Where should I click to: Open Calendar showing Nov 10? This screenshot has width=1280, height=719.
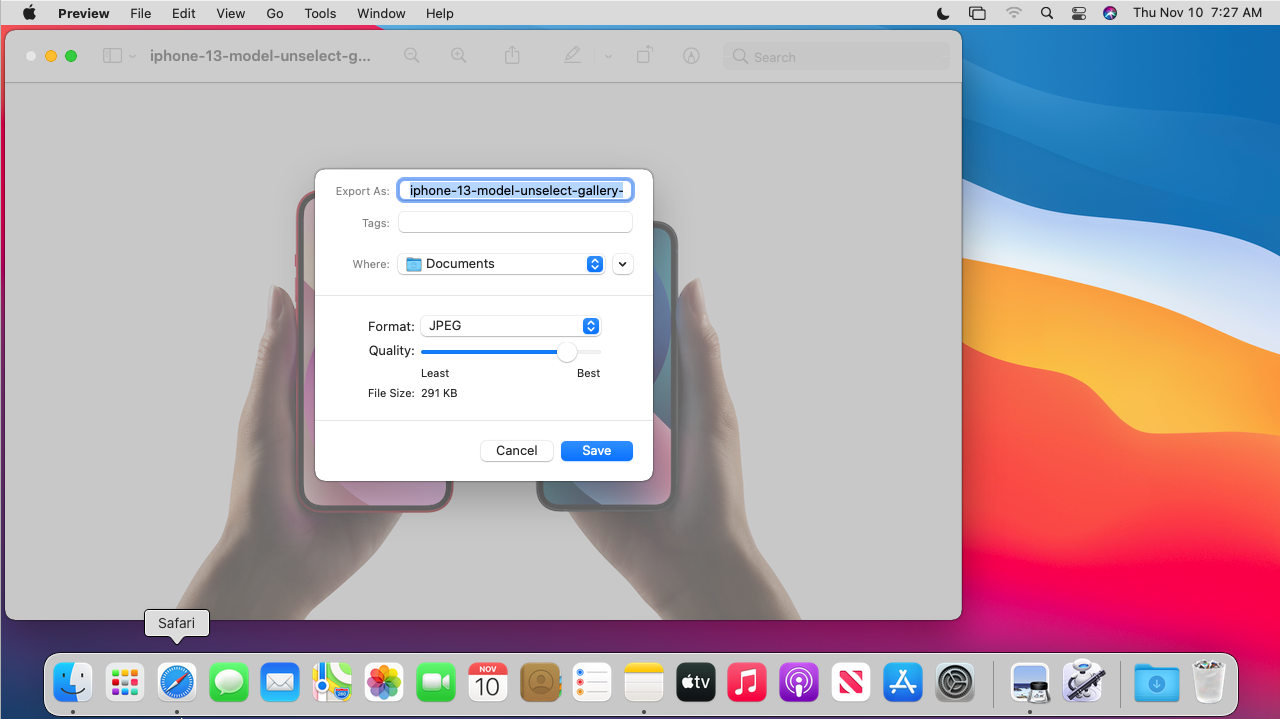(488, 682)
